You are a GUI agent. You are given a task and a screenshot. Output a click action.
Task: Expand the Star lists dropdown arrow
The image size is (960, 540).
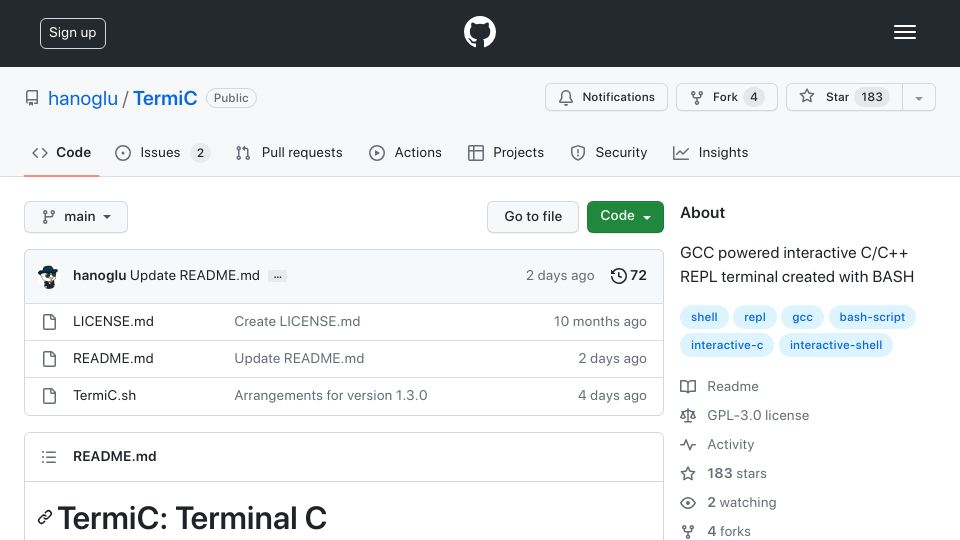tap(918, 98)
